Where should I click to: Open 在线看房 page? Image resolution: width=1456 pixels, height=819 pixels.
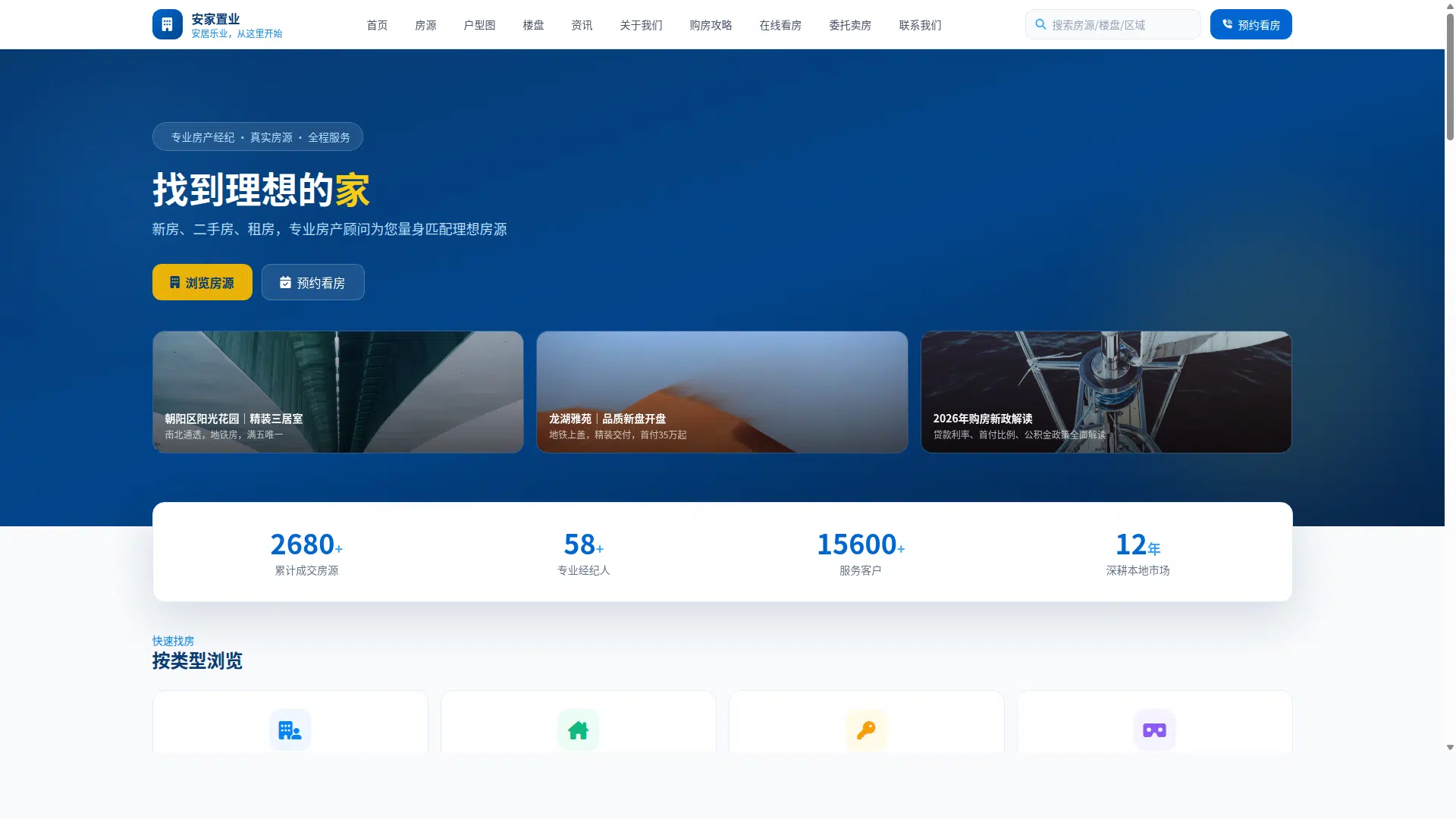780,25
